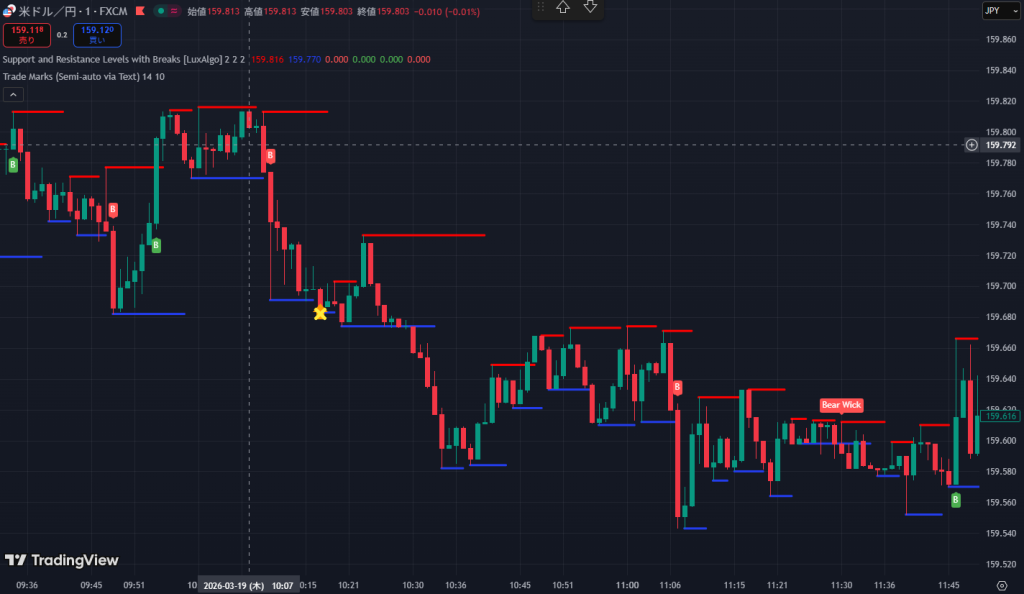Click the blue buy button 159.120
The width and height of the screenshot is (1024, 594).
pos(97,36)
